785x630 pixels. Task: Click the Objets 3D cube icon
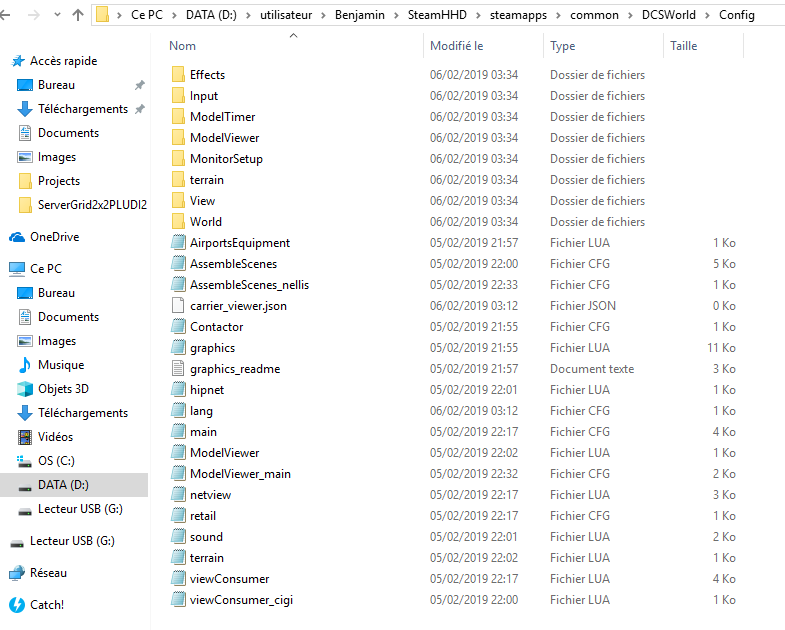point(25,389)
